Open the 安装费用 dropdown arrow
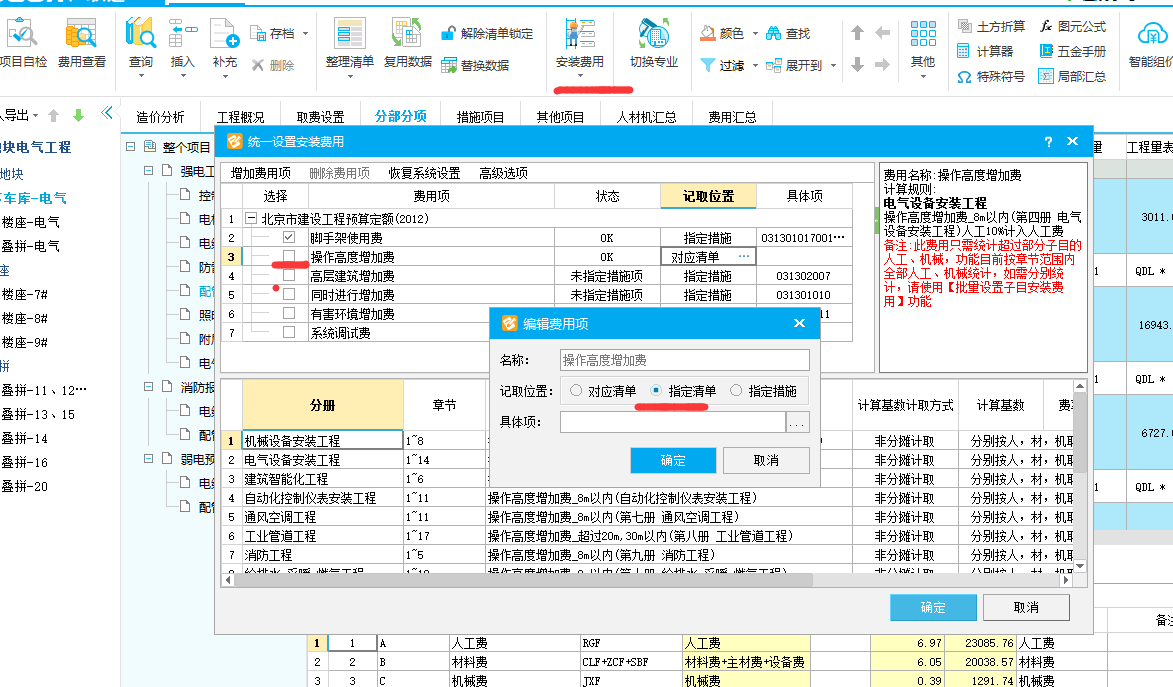Image resolution: width=1173 pixels, height=687 pixels. click(580, 76)
